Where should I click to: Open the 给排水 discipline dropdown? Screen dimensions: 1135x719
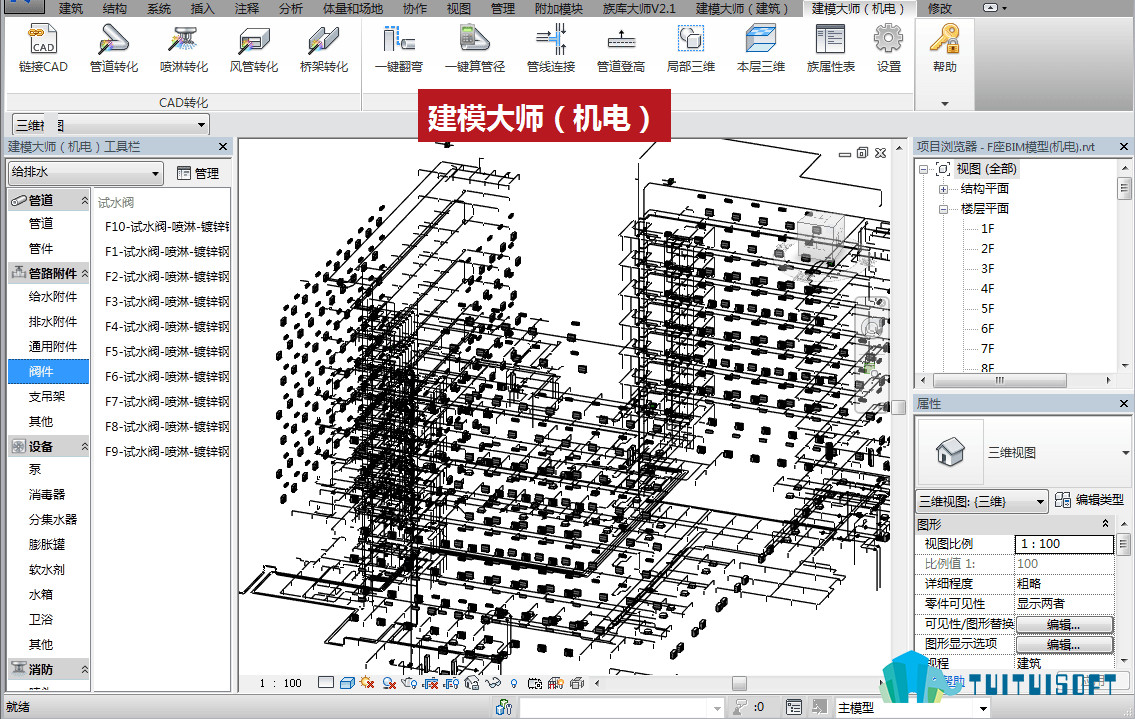point(85,172)
